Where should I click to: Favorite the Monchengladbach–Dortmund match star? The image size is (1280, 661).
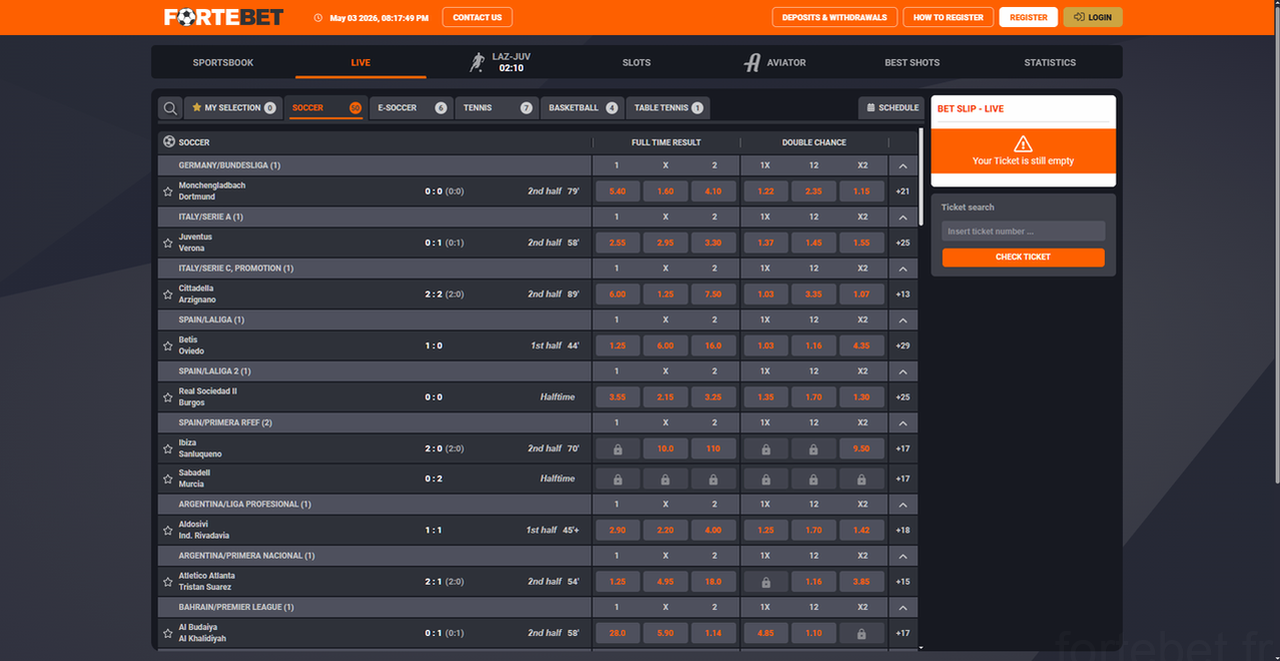coord(168,191)
